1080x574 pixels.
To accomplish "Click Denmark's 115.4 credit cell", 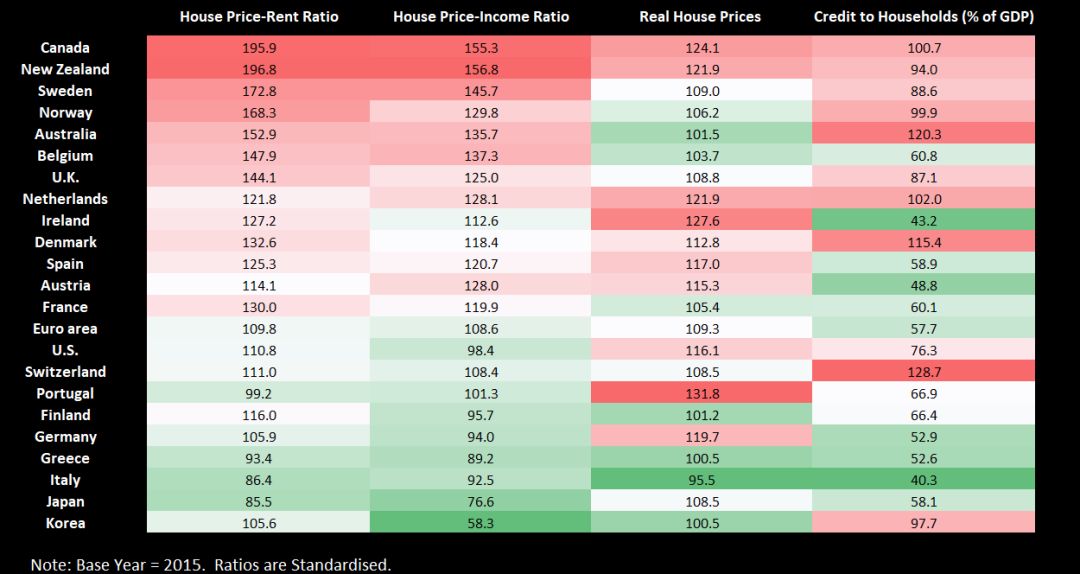I will coord(923,243).
